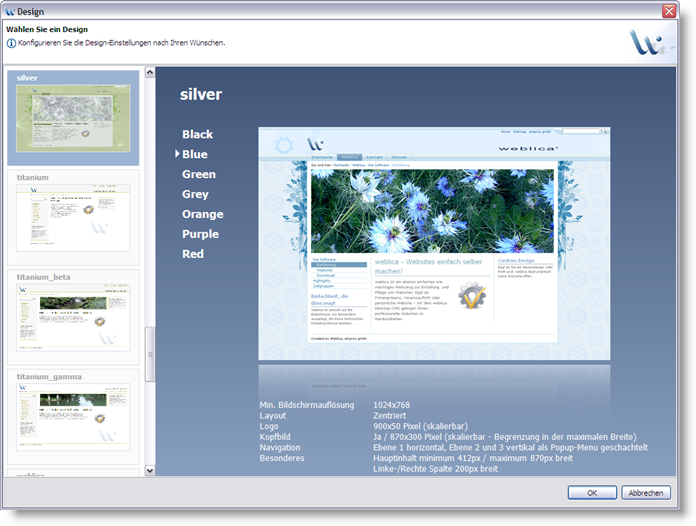Viewport: 696px width, 526px height.
Task: Select the titanium_beta design thumbnail
Action: [x=73, y=317]
